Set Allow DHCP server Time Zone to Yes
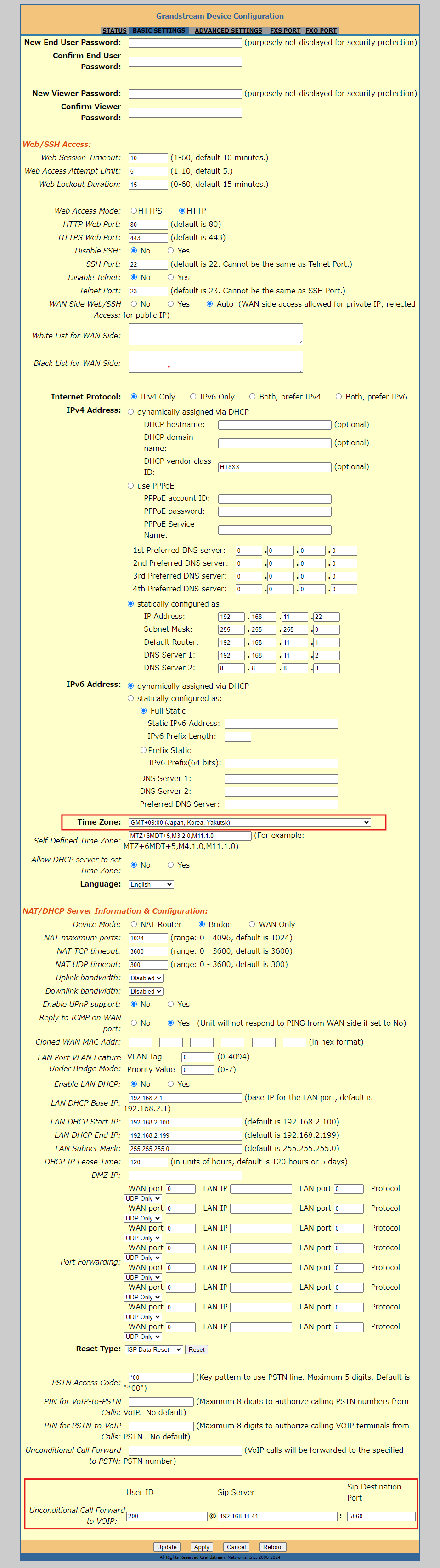440x1568 pixels. (170, 865)
